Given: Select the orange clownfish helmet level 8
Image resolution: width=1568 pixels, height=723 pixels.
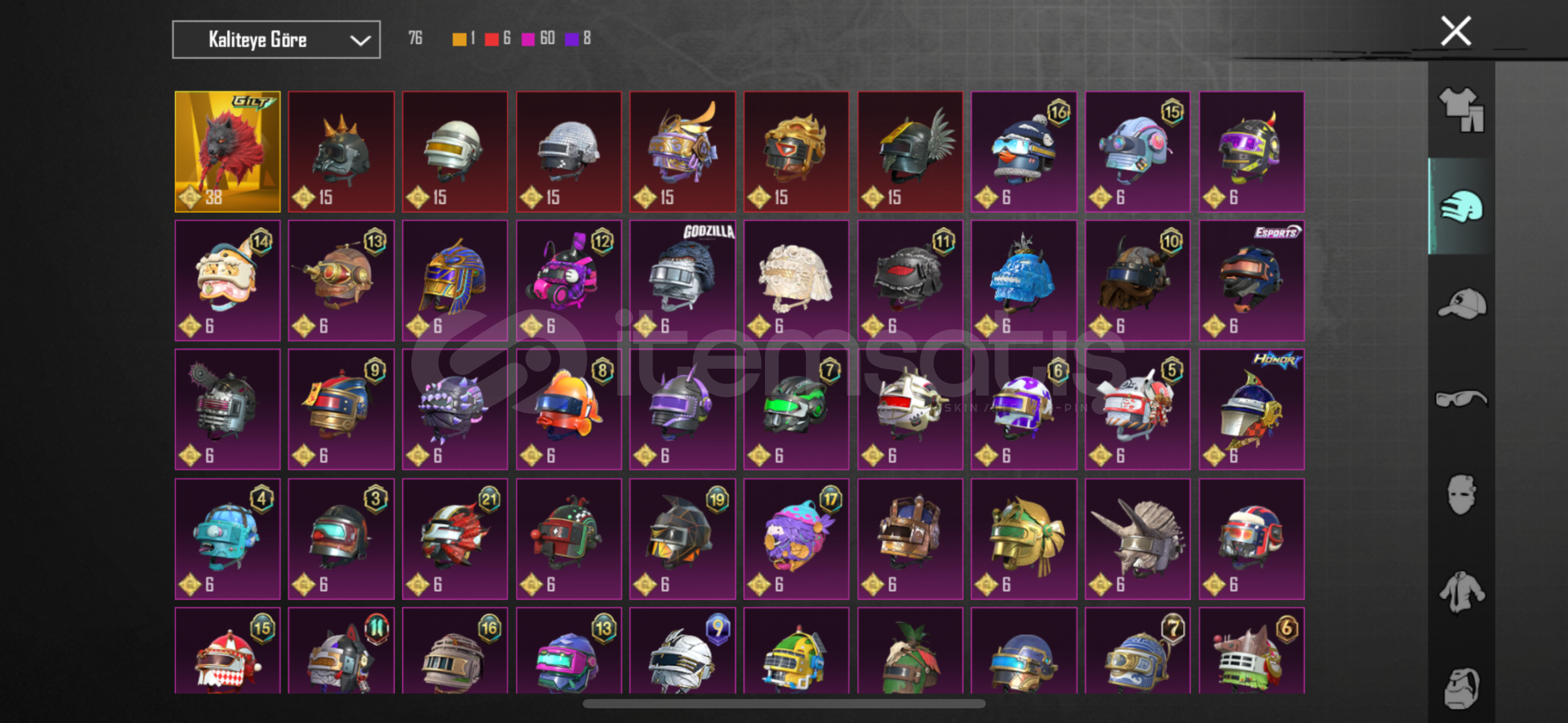Looking at the screenshot, I should point(569,410).
